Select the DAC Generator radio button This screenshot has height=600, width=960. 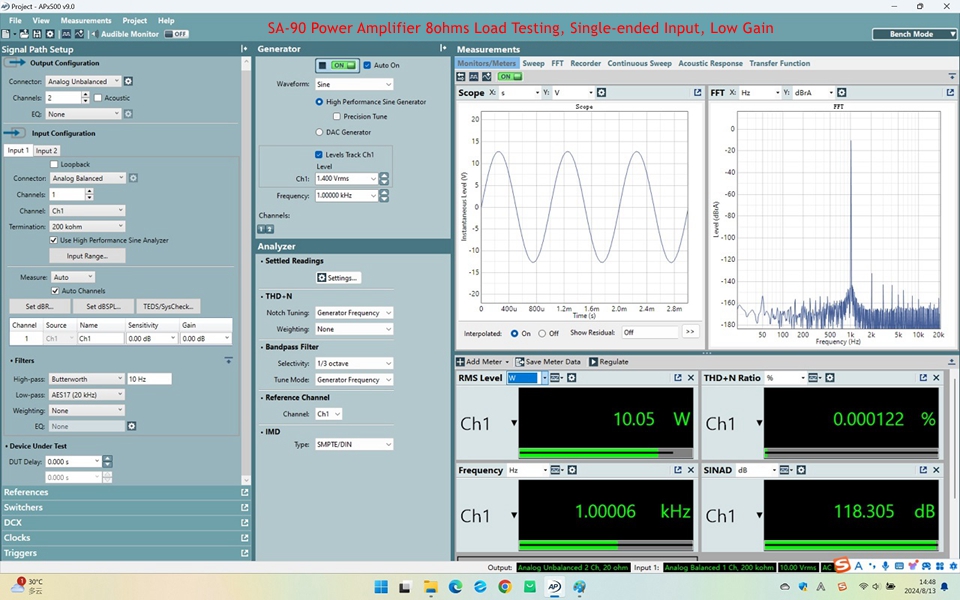coord(319,132)
